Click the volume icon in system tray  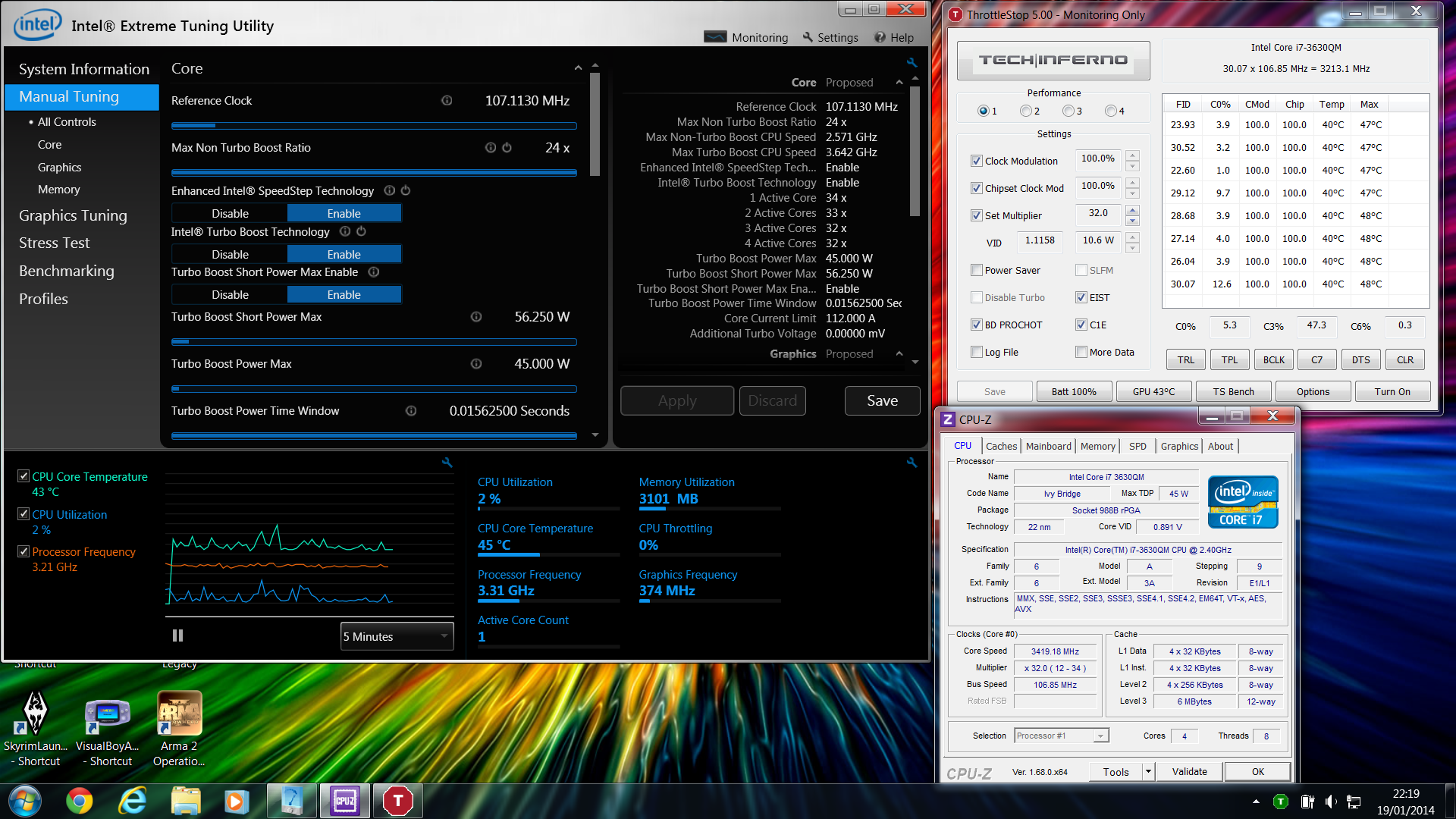1331,801
